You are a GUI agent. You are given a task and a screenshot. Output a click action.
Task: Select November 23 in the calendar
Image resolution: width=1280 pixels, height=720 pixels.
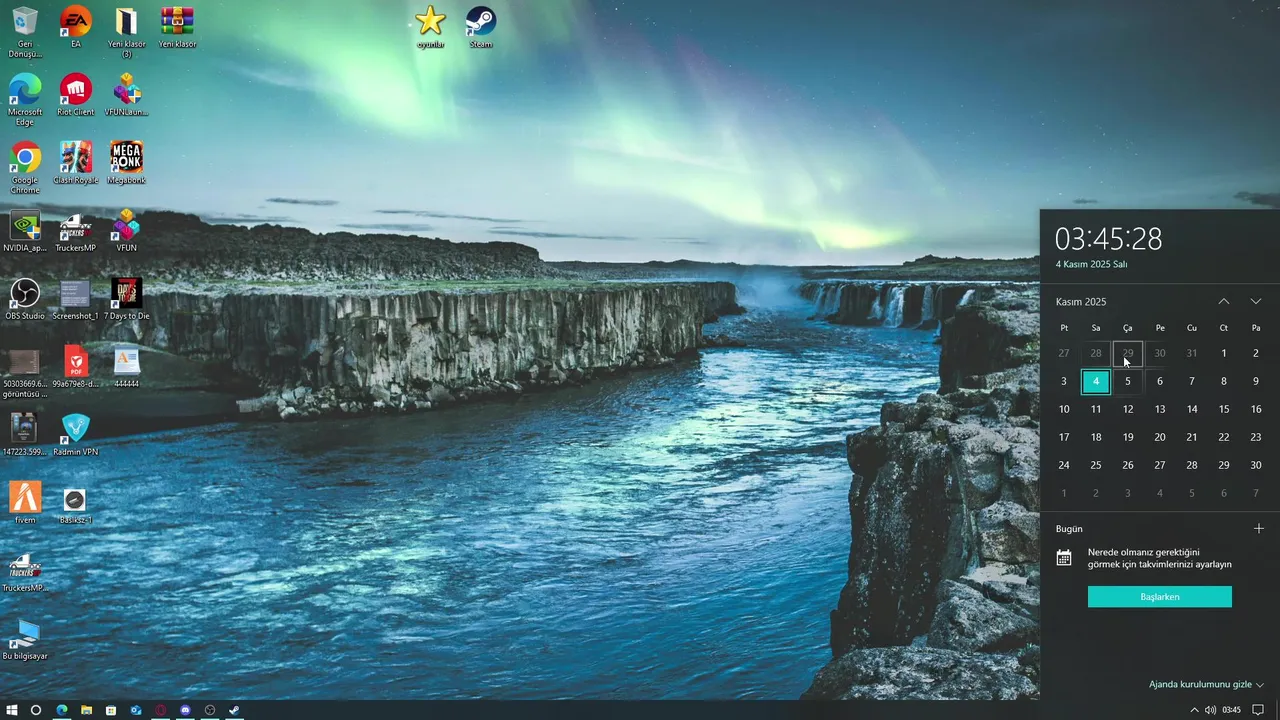(1256, 437)
